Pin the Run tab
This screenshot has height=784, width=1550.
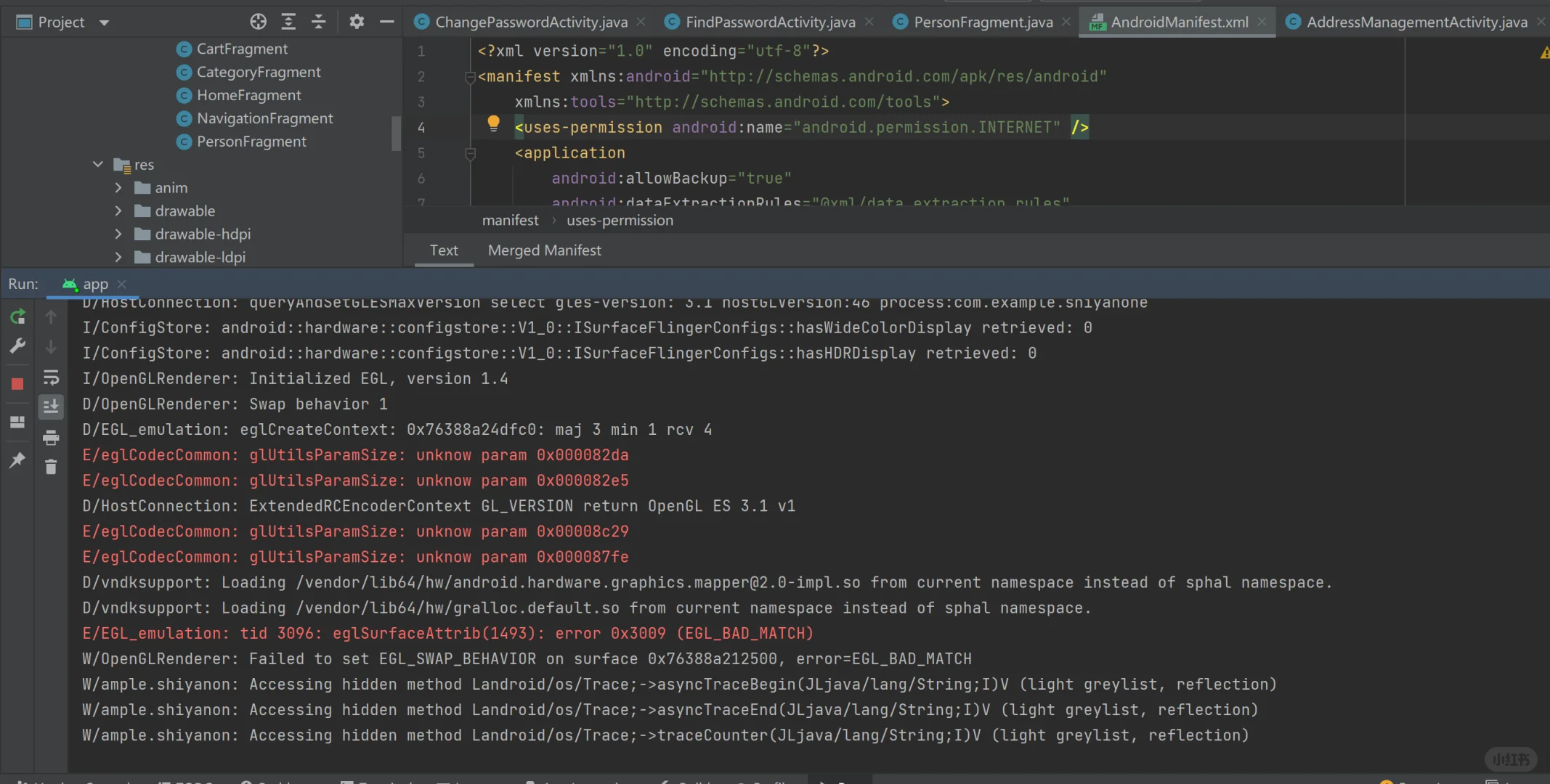(x=17, y=460)
